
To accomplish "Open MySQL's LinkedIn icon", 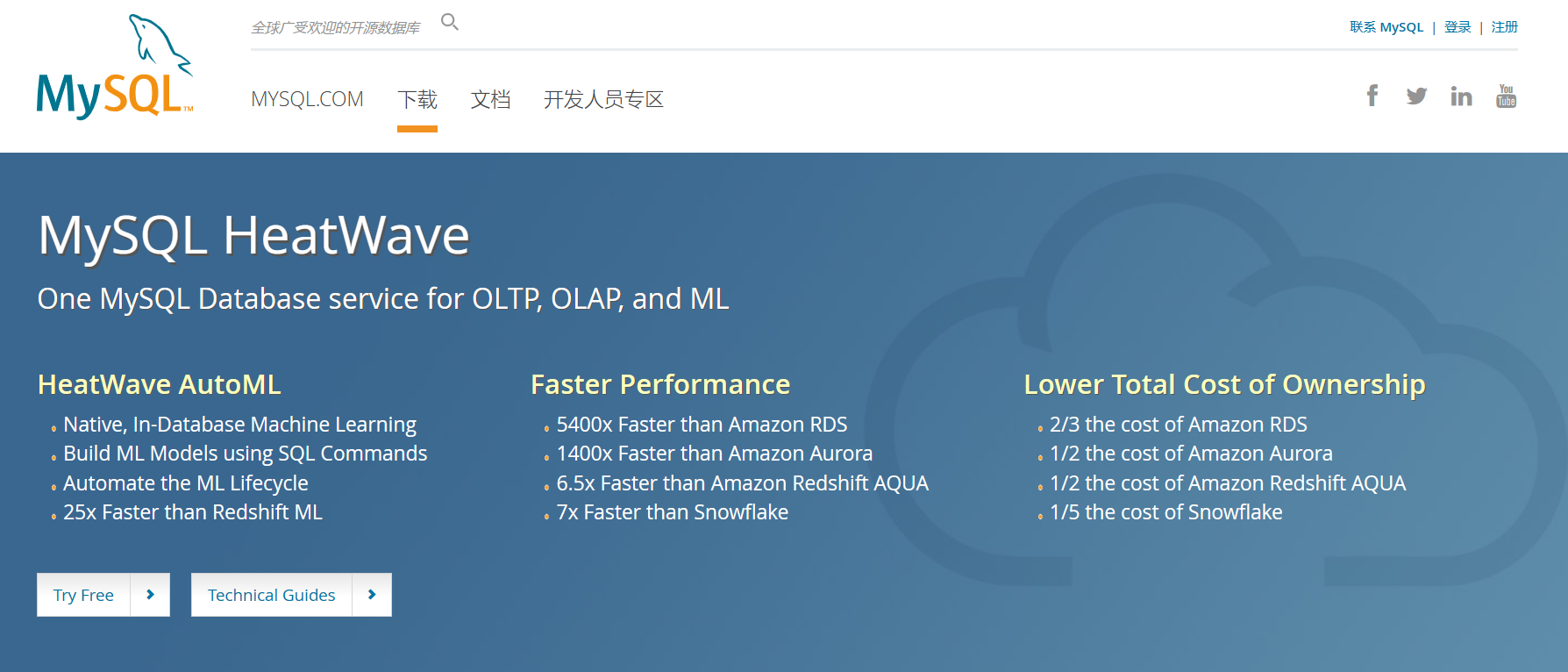I will coord(1461,95).
